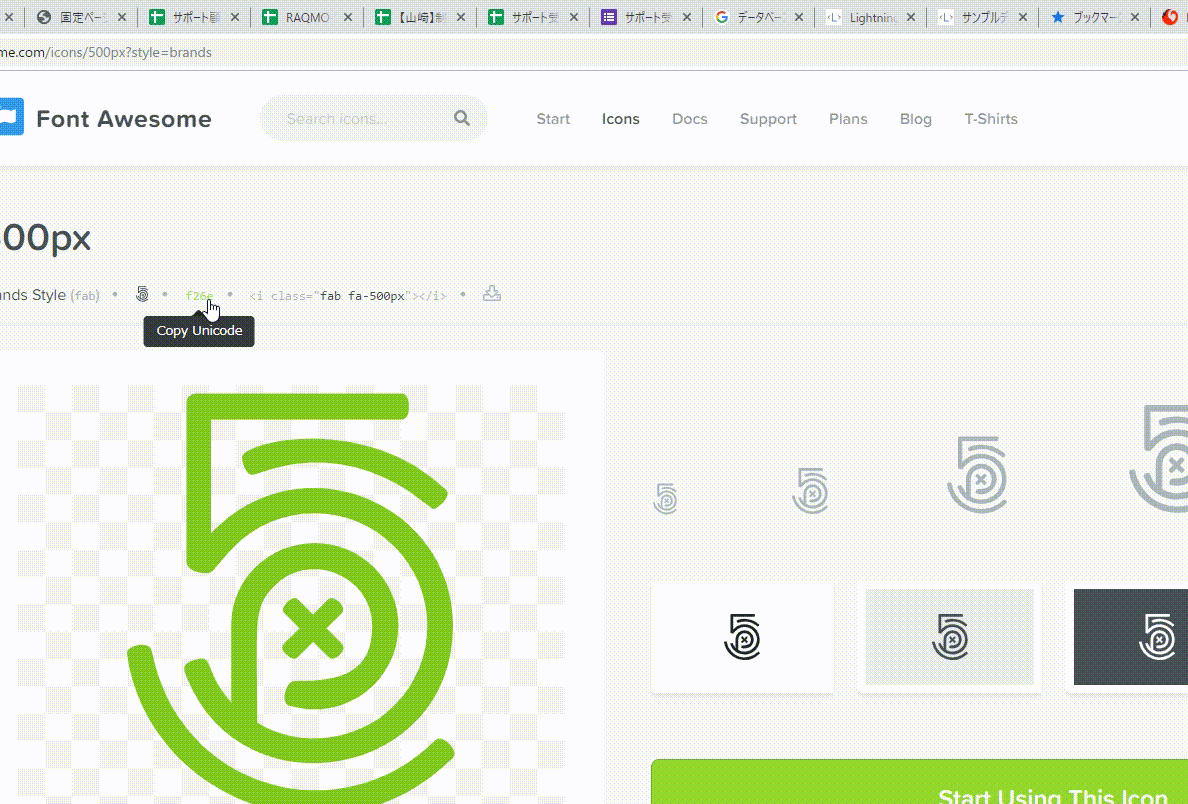Open the Support menu item
Viewport: 1188px width, 804px height.
(x=768, y=119)
